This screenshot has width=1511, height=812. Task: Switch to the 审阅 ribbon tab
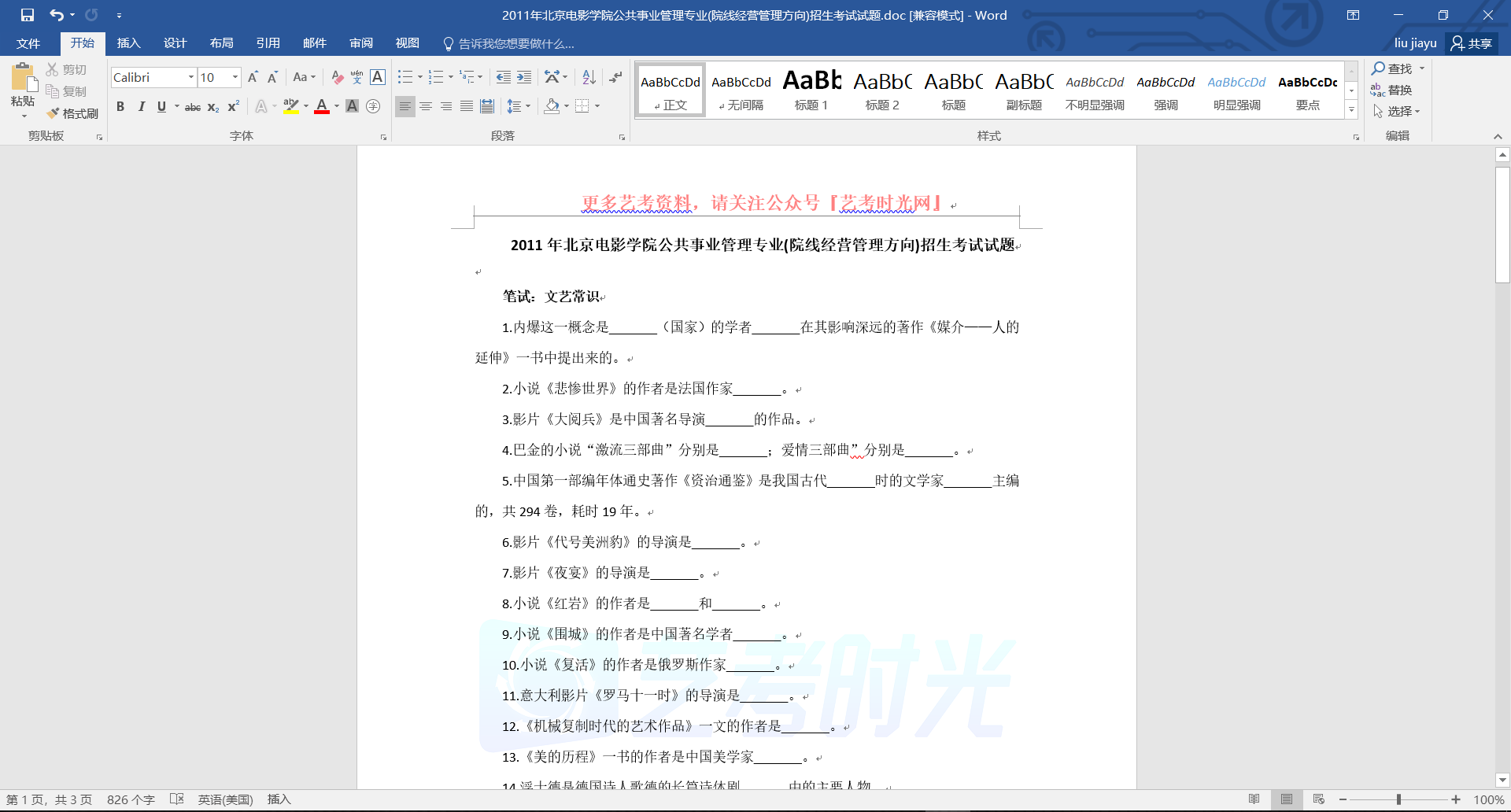[361, 43]
